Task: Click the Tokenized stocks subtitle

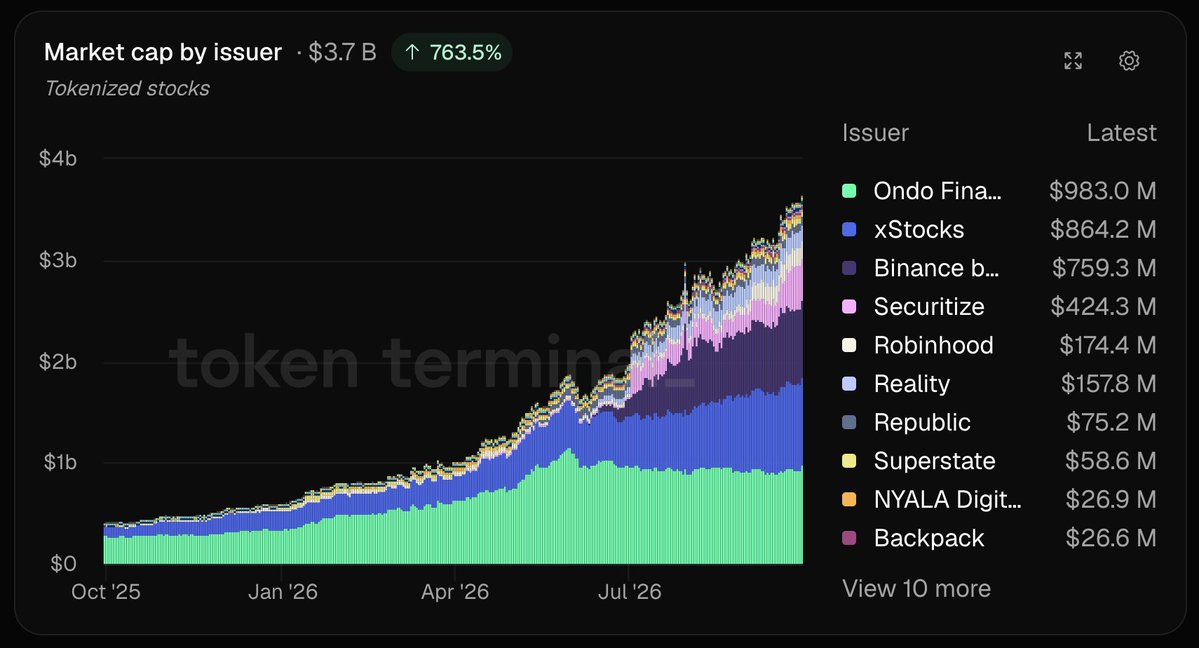Action: [127, 89]
